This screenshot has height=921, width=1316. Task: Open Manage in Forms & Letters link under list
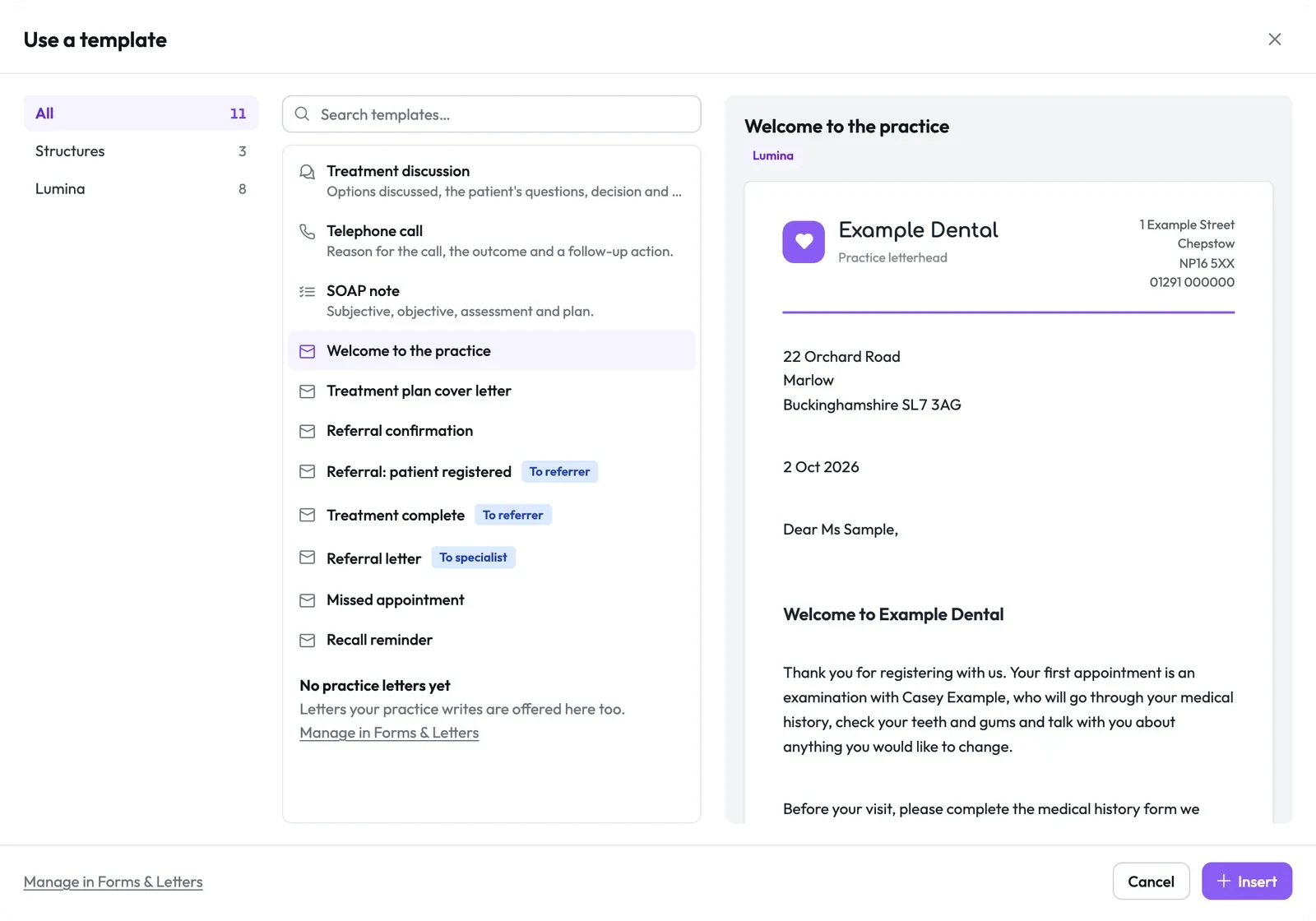coord(389,733)
